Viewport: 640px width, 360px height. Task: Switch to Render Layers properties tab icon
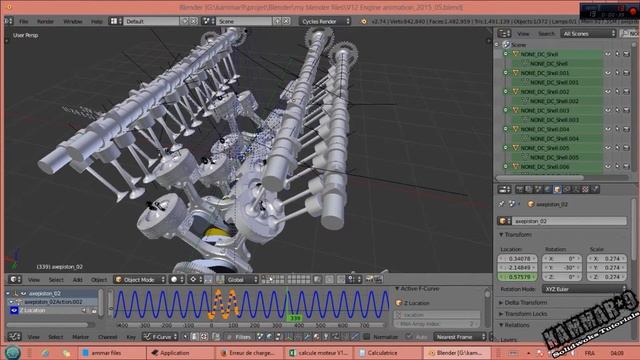coord(529,189)
